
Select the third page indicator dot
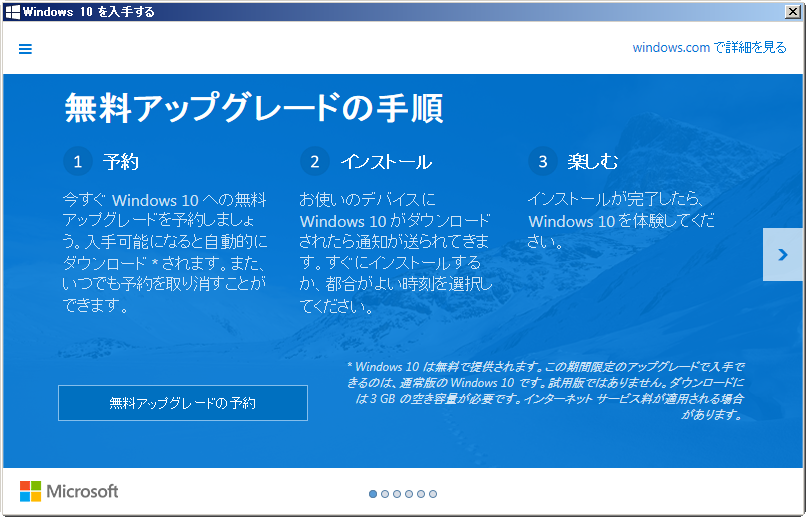[397, 494]
